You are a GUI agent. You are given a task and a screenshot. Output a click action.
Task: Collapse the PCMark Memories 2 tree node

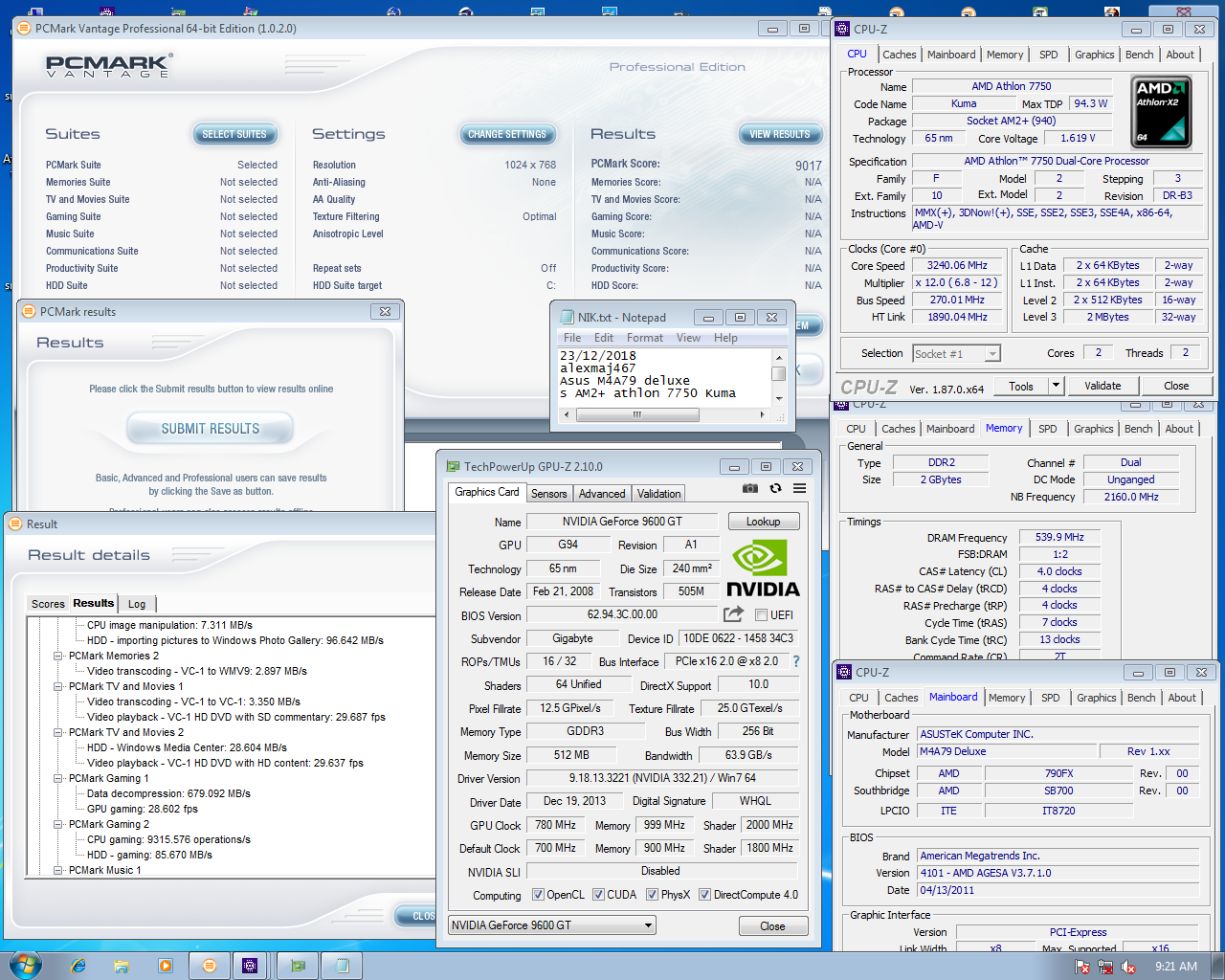coord(58,656)
